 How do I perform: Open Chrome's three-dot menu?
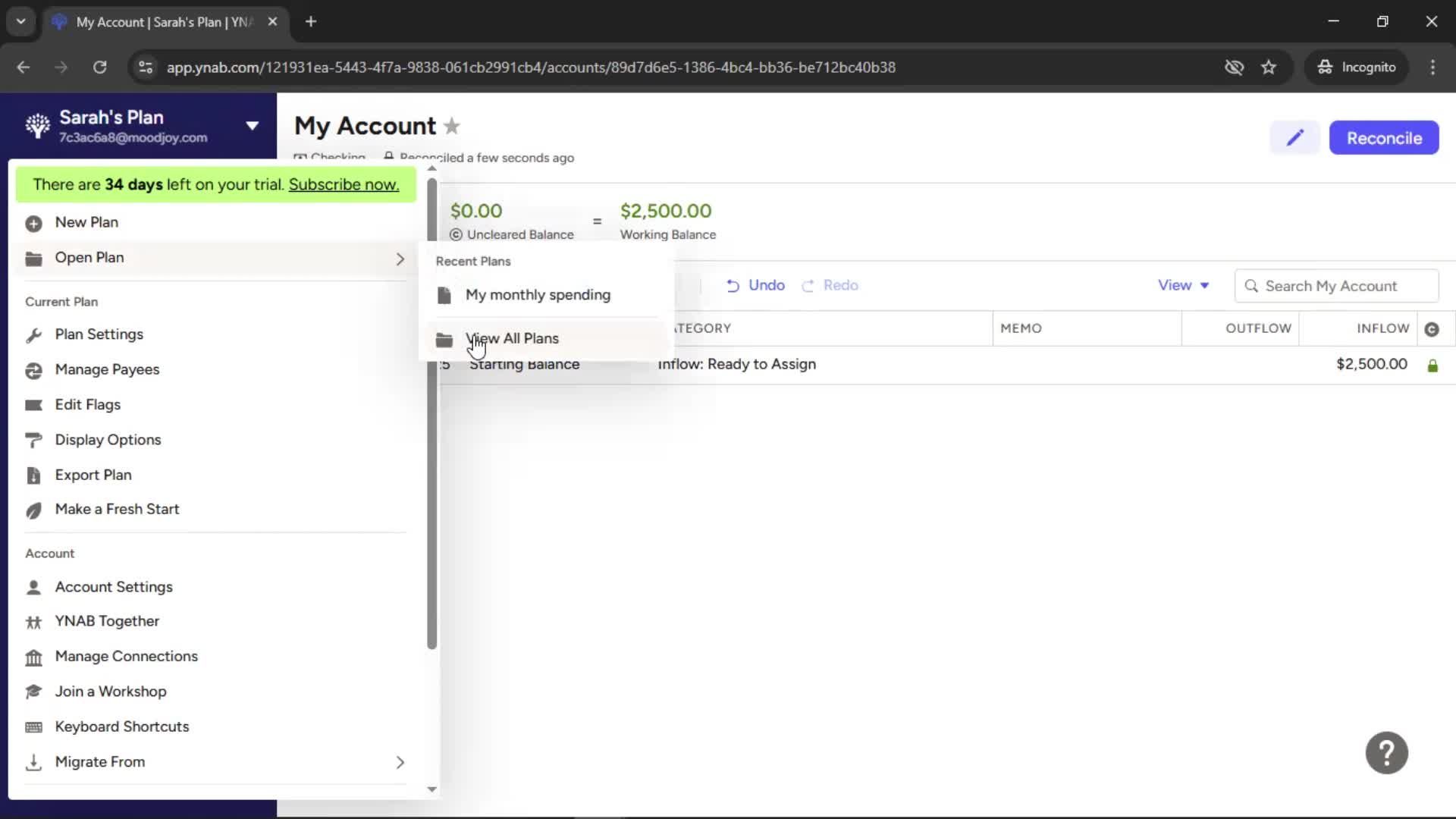click(x=1432, y=67)
